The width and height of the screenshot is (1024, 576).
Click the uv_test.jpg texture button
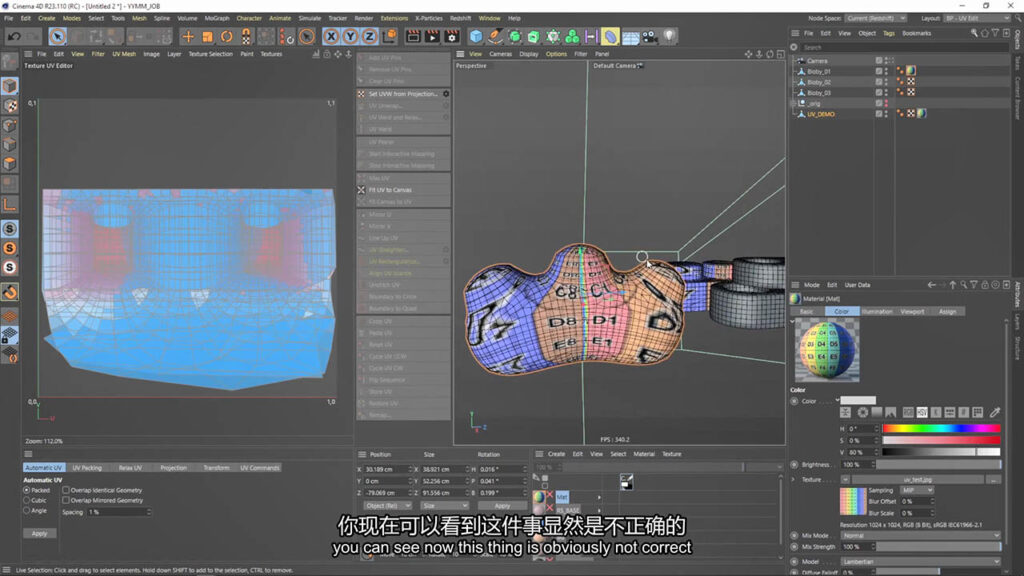click(x=918, y=479)
